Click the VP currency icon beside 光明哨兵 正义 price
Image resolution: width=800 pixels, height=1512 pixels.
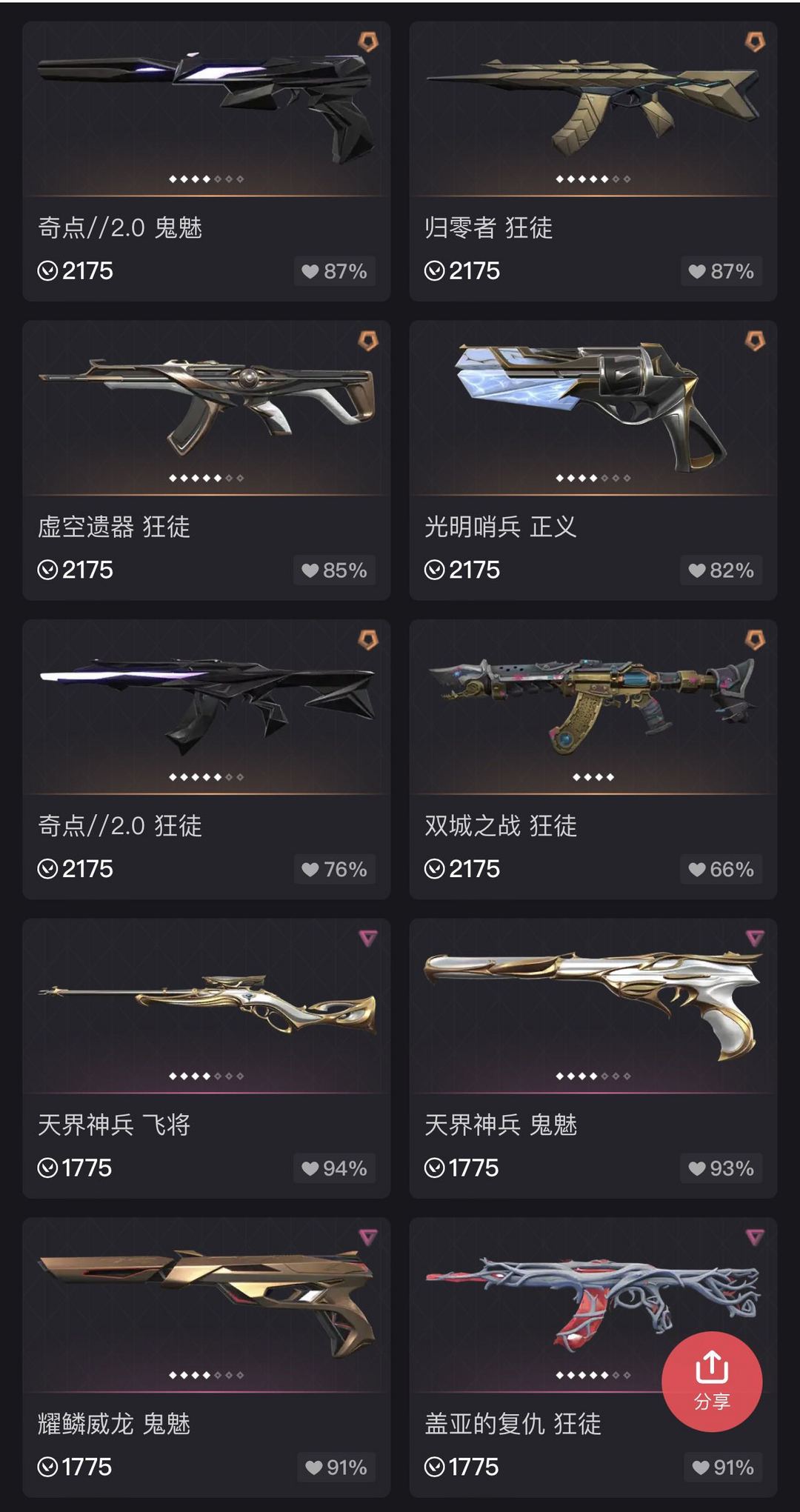coord(435,570)
